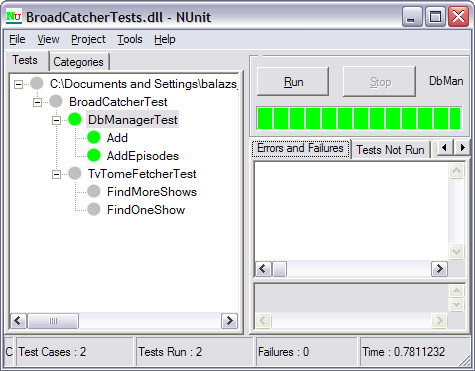475x371 pixels.
Task: Collapse the DbManagerTest node
Action: [x=56, y=120]
